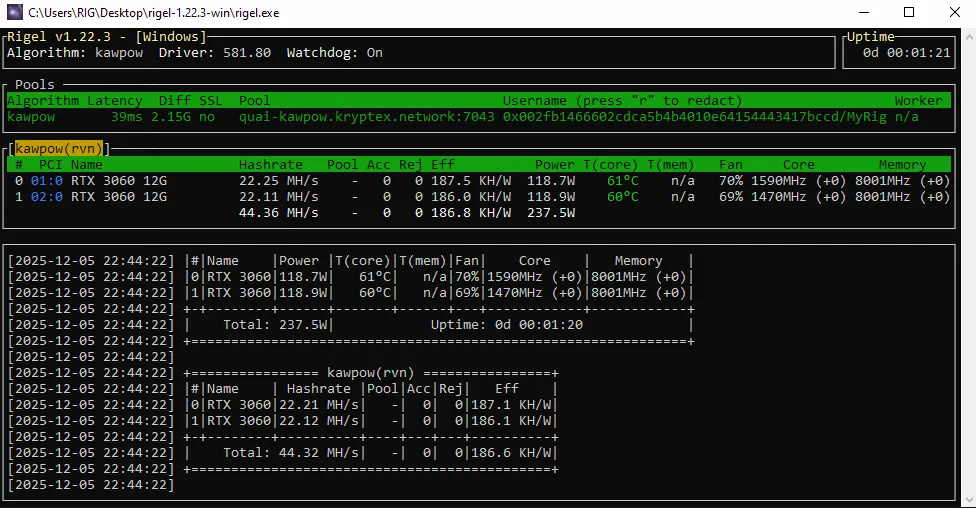Click the Driver: 581.80 version text
The height and width of the screenshot is (508, 976).
tap(215, 53)
